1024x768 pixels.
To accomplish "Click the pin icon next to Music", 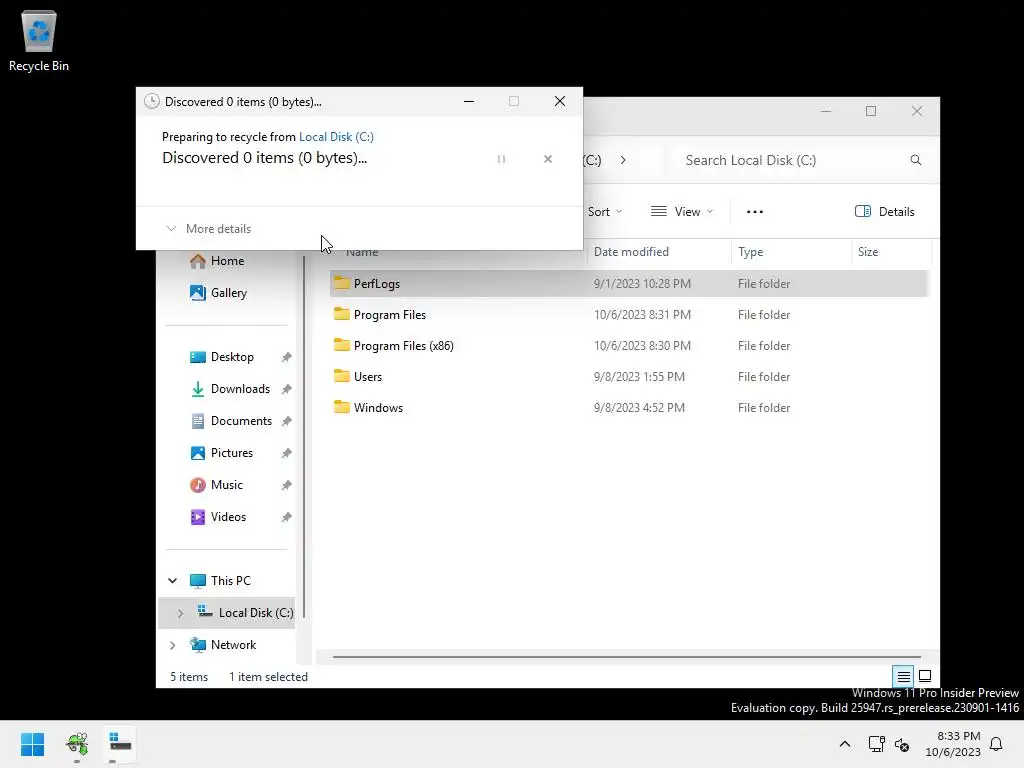I will tap(286, 485).
